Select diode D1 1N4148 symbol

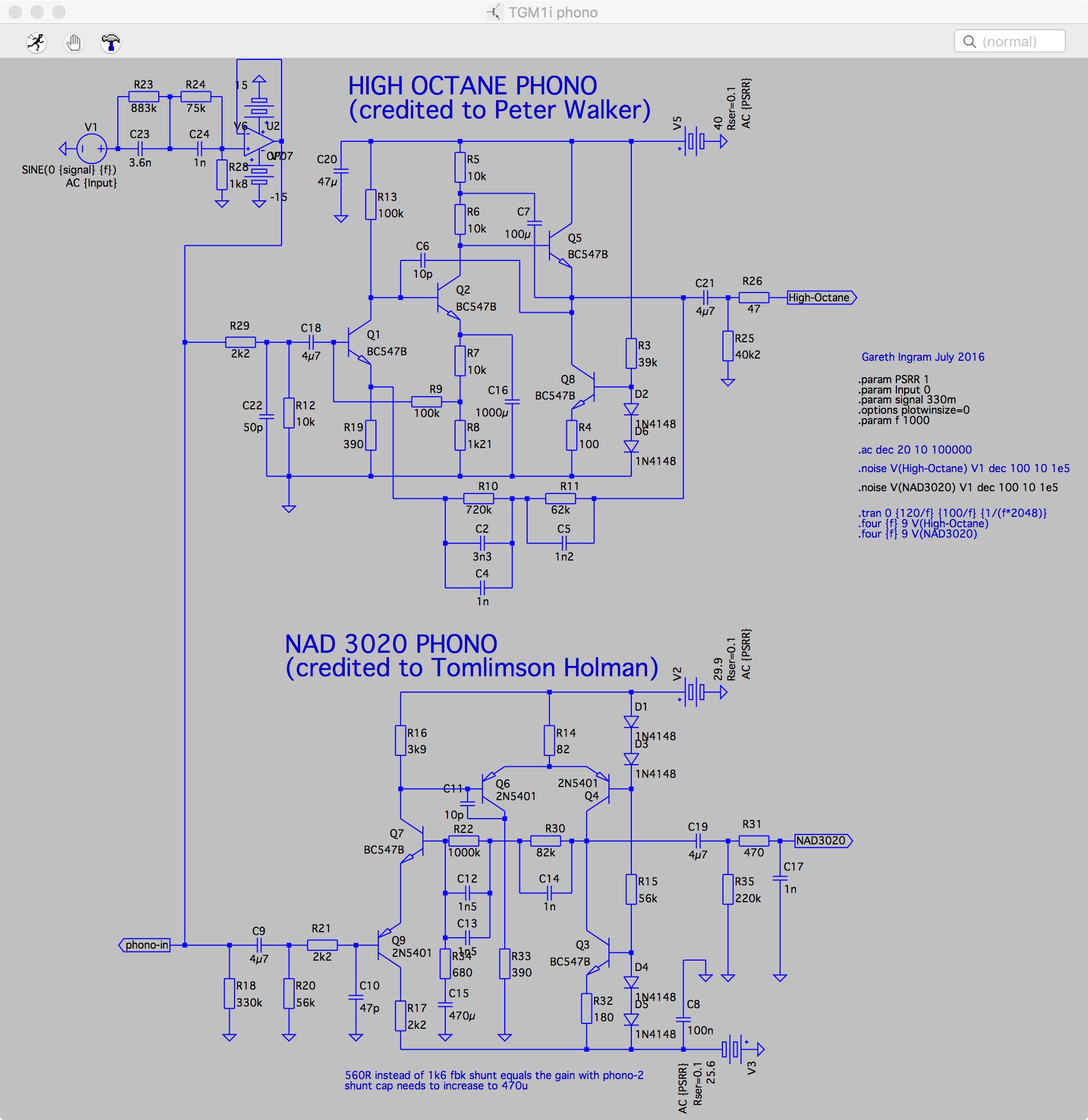pos(631,722)
